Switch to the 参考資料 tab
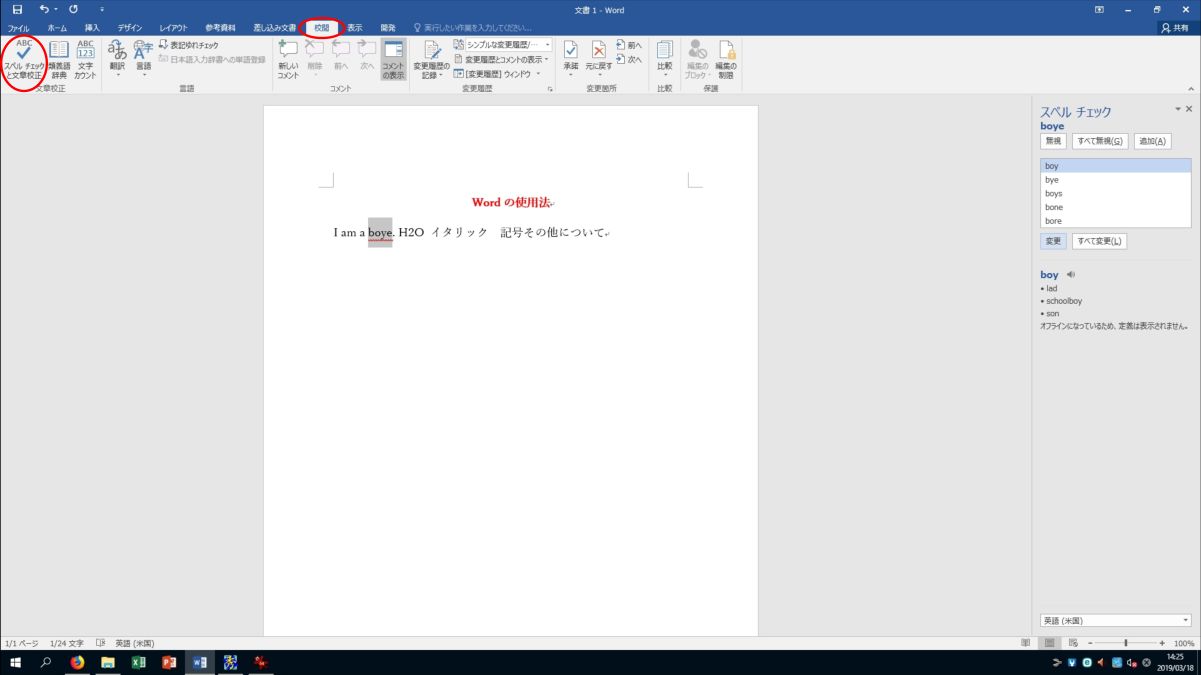Viewport: 1201px width, 675px height. coord(220,28)
